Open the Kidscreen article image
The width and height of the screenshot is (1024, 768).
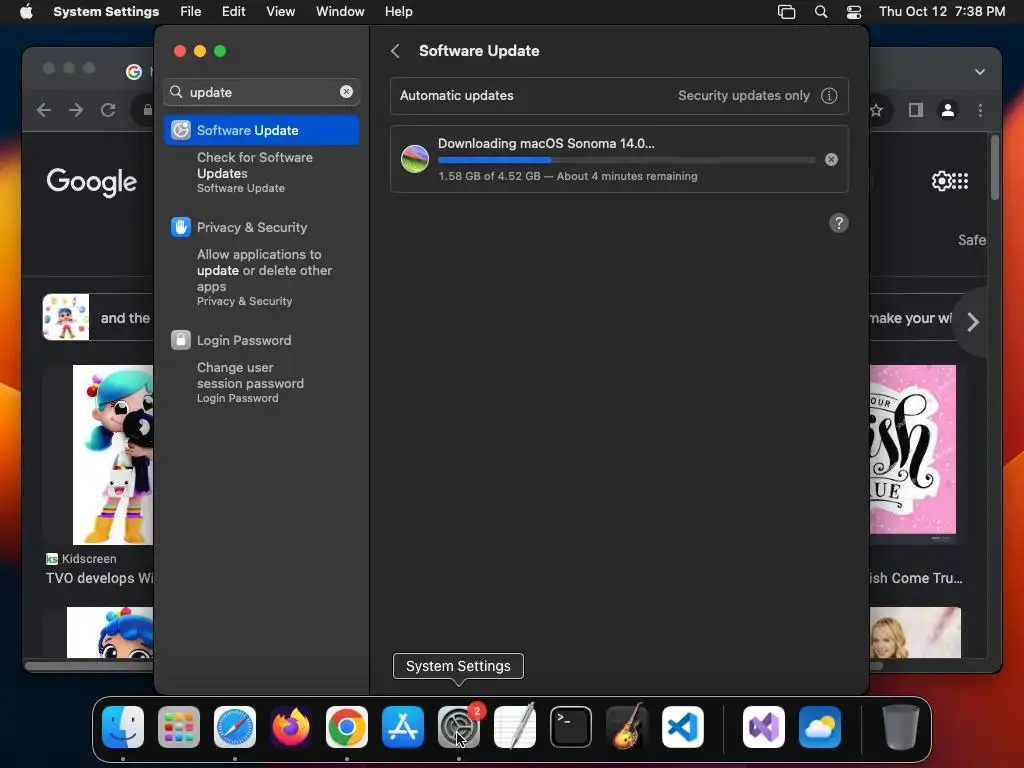click(x=113, y=455)
